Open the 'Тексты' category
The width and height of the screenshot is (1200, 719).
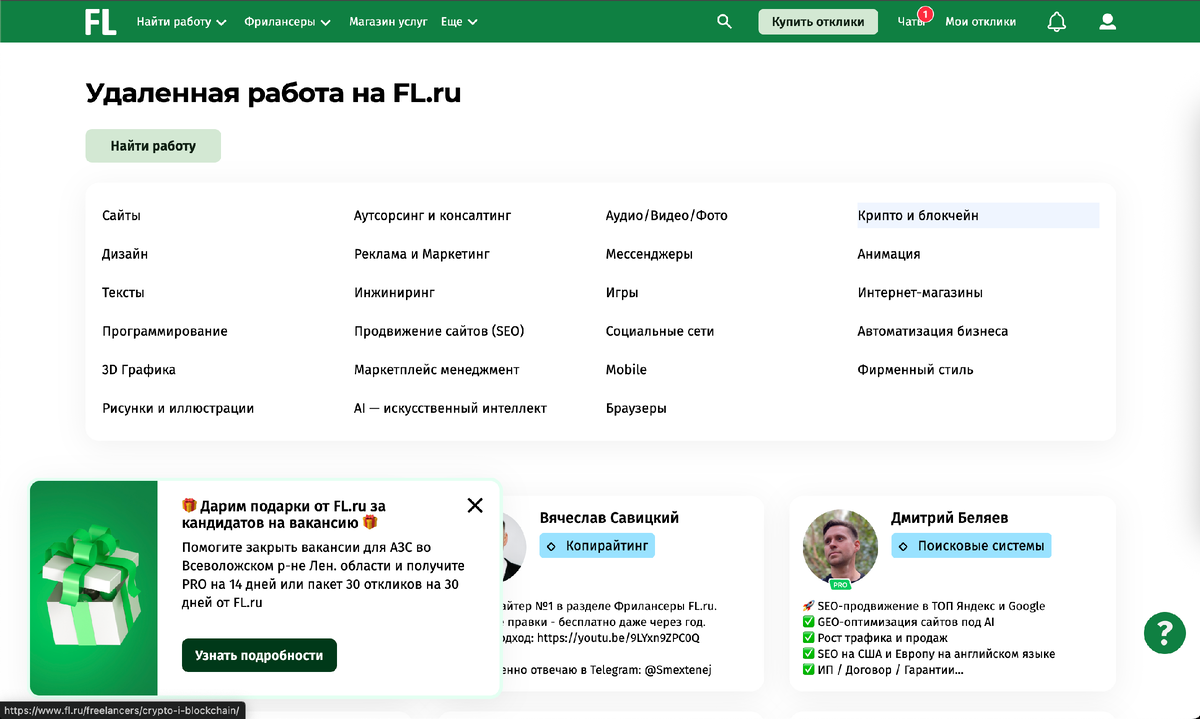tap(123, 293)
